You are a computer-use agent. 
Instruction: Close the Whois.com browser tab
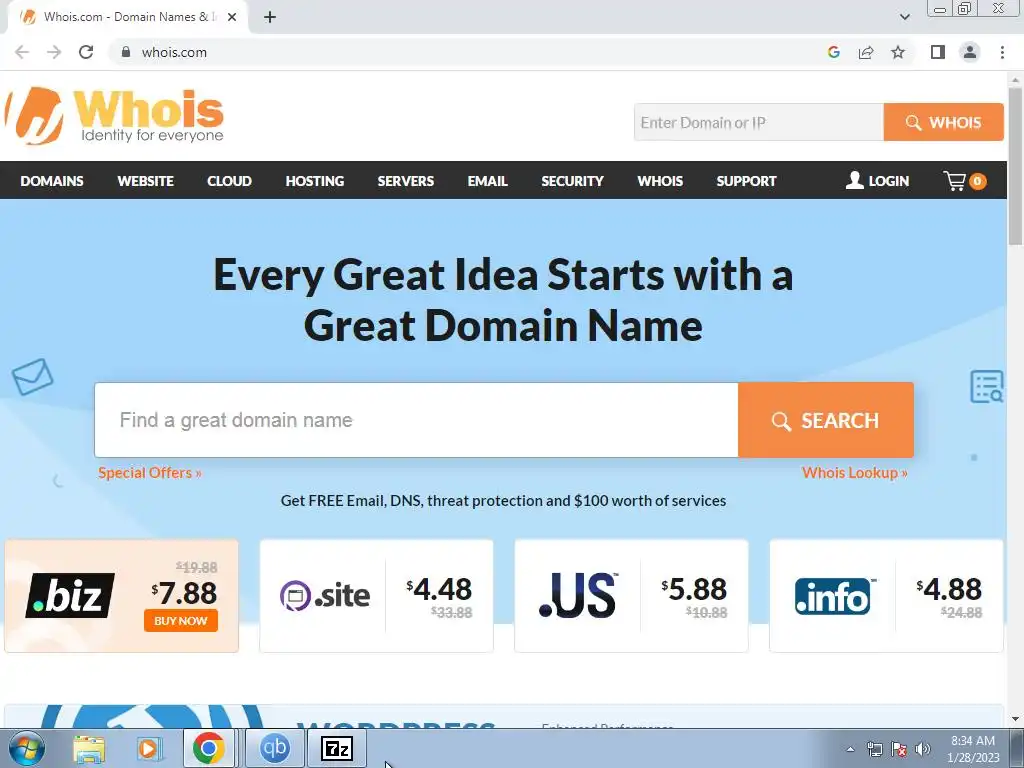click(232, 17)
